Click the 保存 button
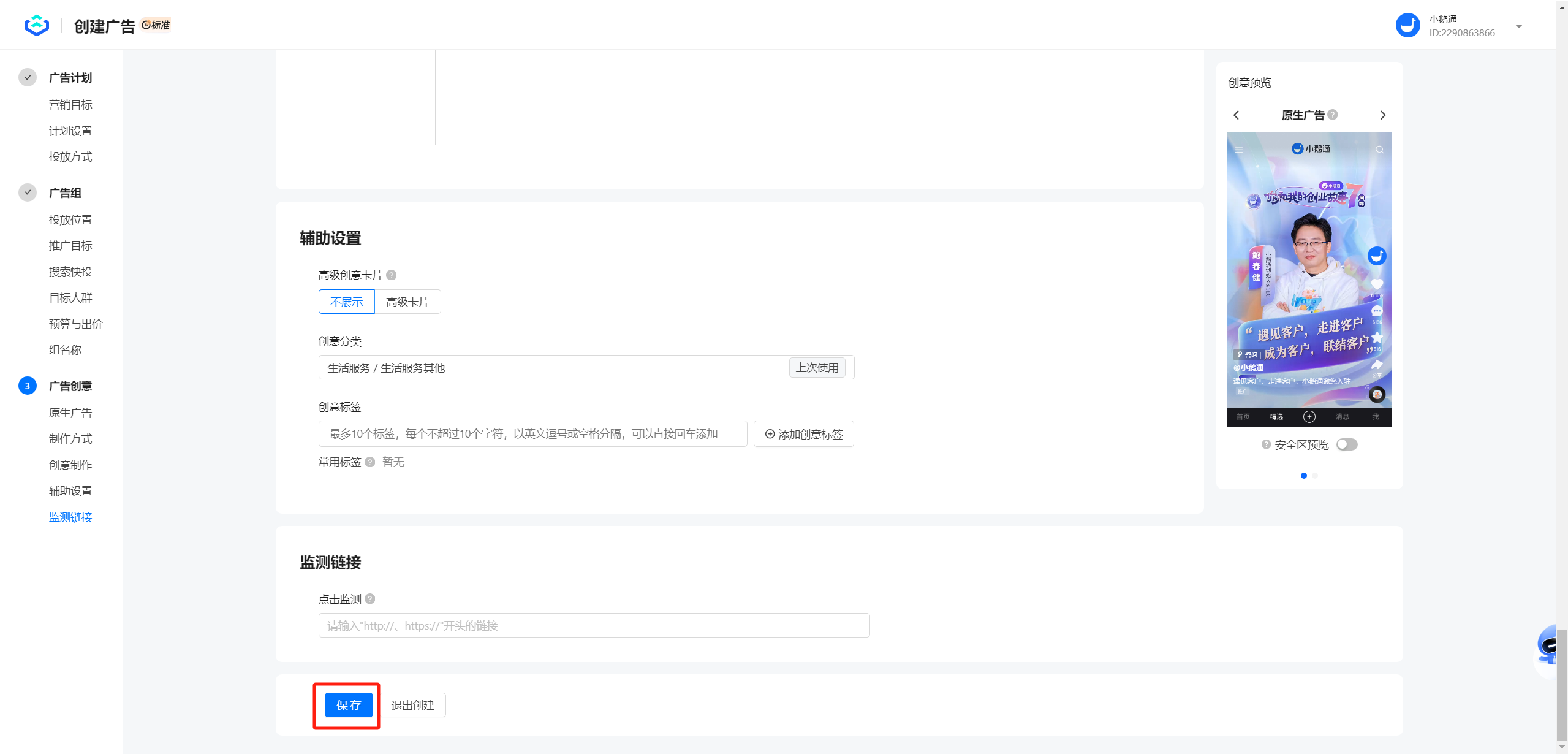This screenshot has width=1568, height=754. click(x=349, y=705)
